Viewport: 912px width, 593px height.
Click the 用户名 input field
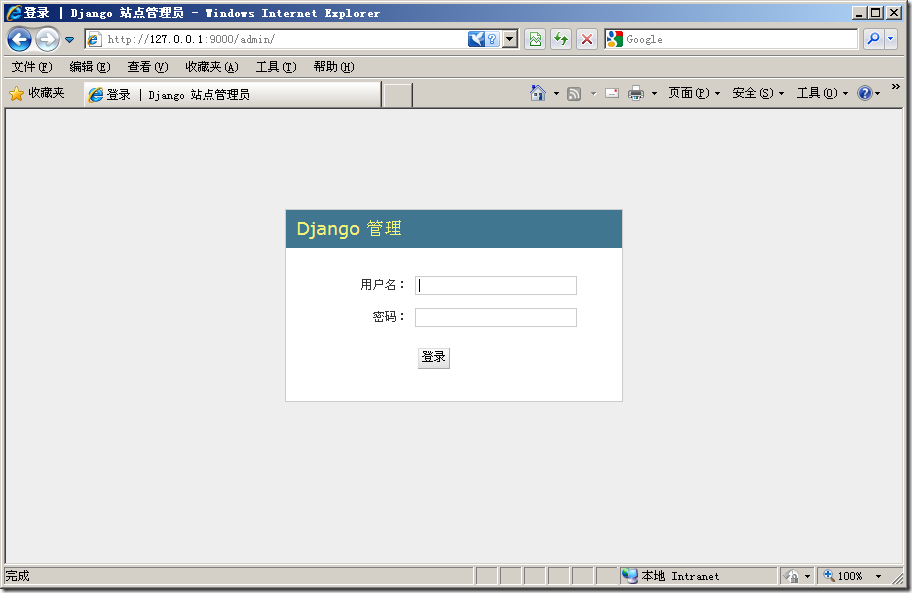click(x=495, y=285)
